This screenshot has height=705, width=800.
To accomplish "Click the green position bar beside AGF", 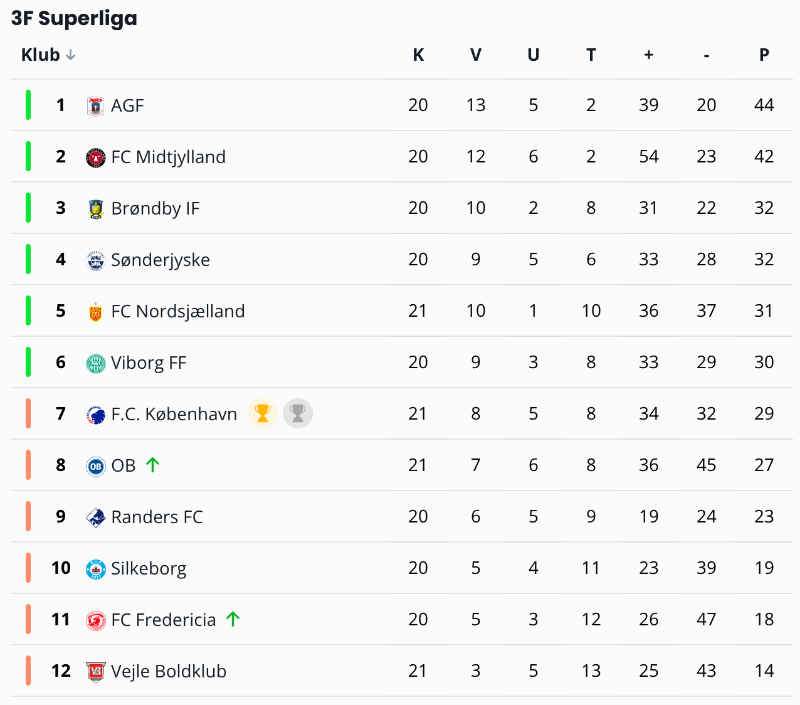I will (x=28, y=105).
